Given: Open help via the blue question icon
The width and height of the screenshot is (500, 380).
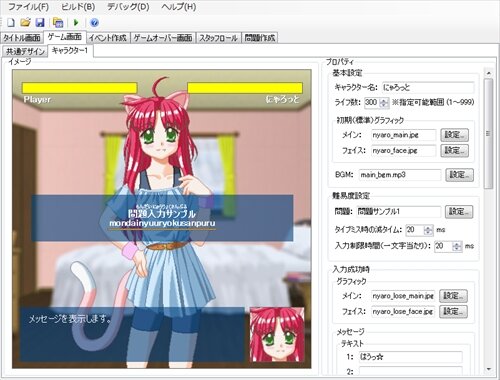Looking at the screenshot, I should pos(94,23).
